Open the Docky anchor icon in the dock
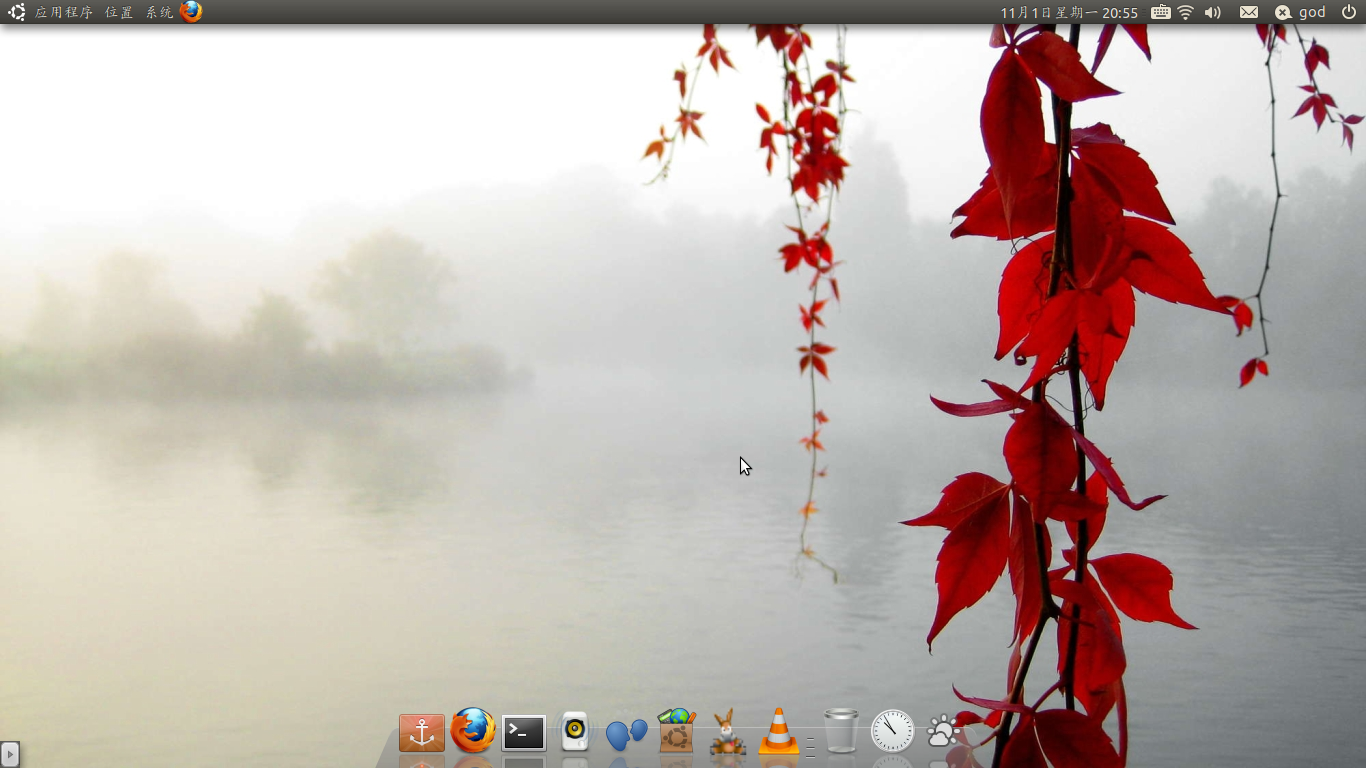 (x=422, y=733)
